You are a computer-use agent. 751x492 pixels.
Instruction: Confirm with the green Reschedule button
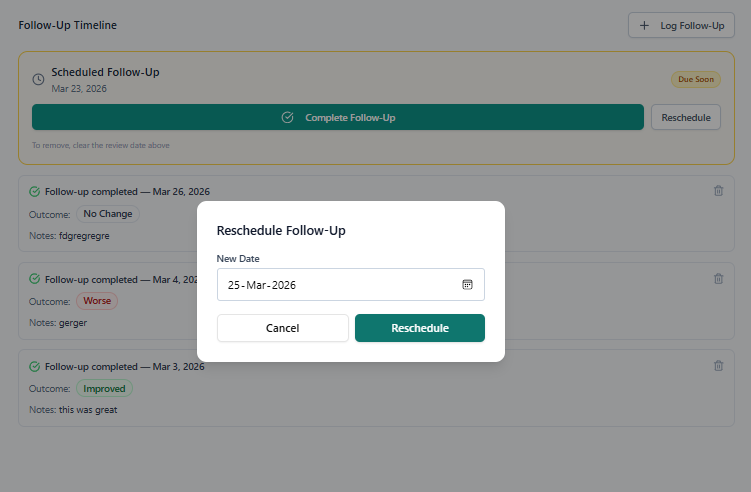click(420, 328)
